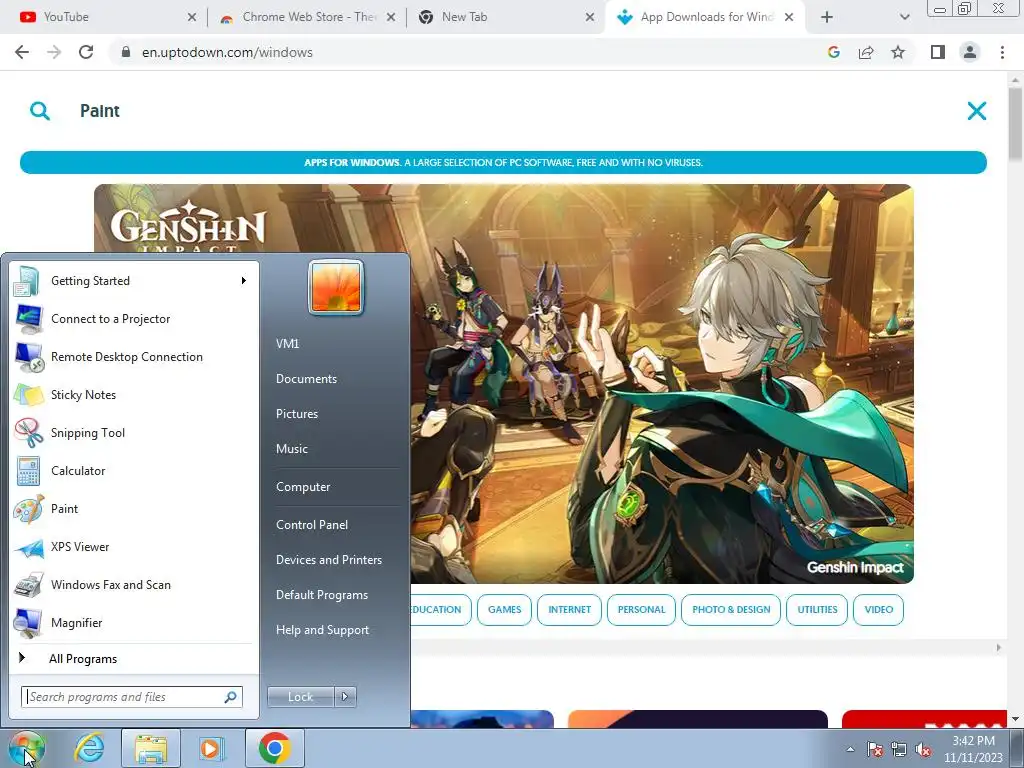Toggle Chrome side panel
This screenshot has width=1024, height=768.
coord(938,52)
